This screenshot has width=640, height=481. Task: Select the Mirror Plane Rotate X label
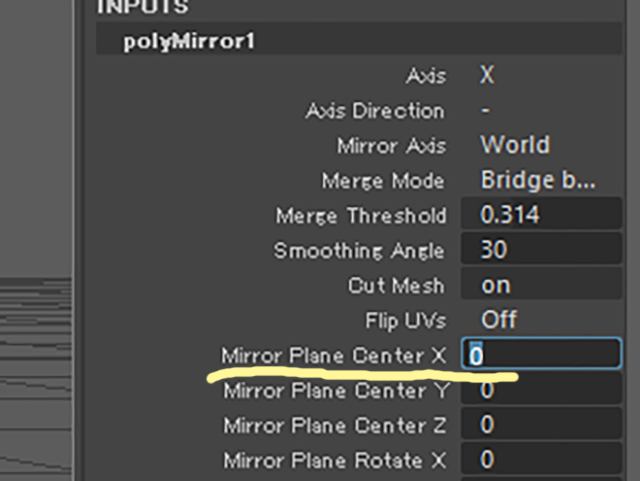click(x=335, y=461)
